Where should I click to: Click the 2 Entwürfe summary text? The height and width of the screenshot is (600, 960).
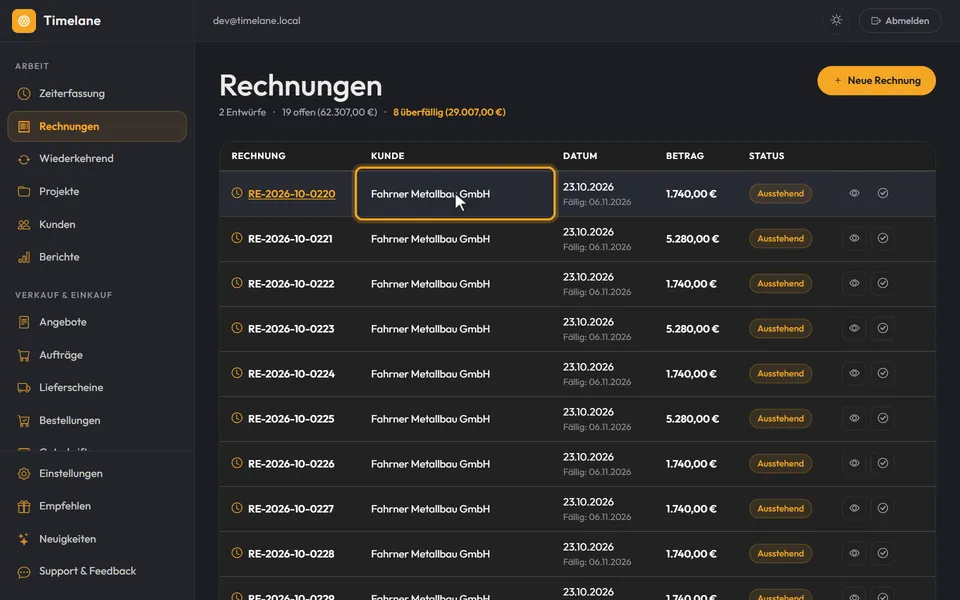(x=242, y=112)
